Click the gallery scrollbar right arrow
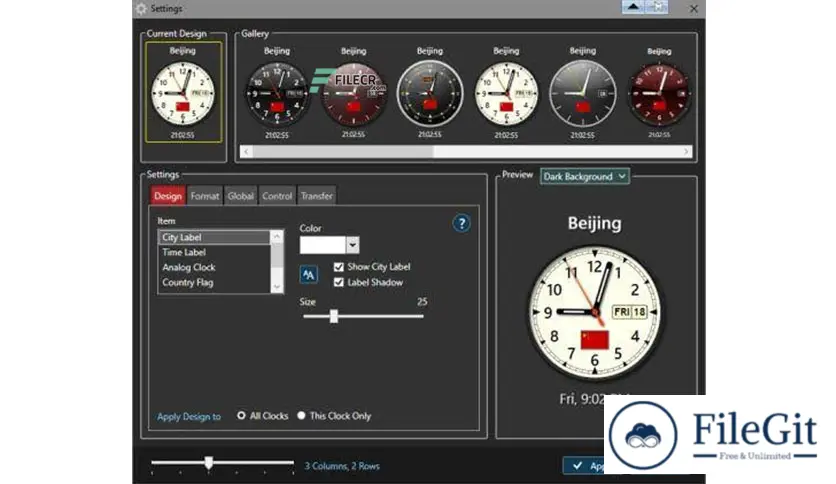The height and width of the screenshot is (484, 836). click(x=686, y=152)
